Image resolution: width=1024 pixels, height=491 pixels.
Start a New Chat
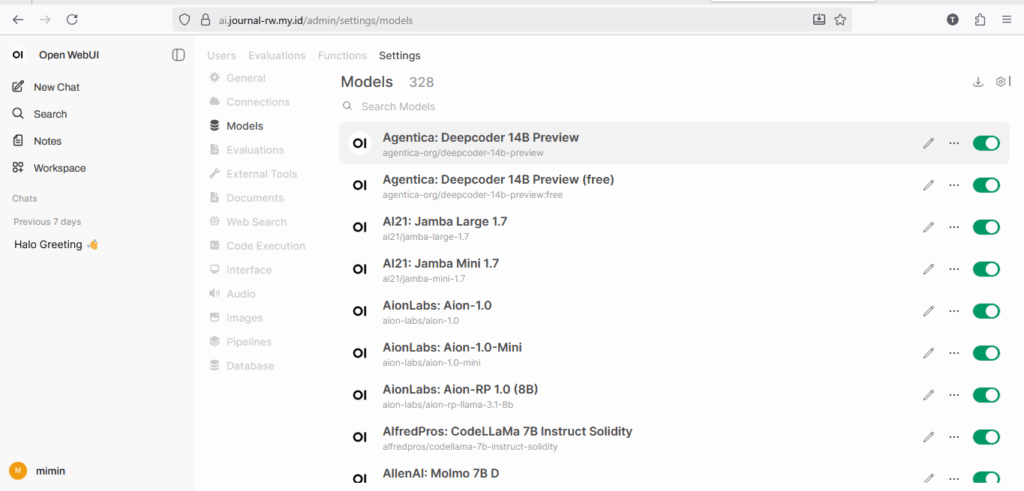click(47, 87)
